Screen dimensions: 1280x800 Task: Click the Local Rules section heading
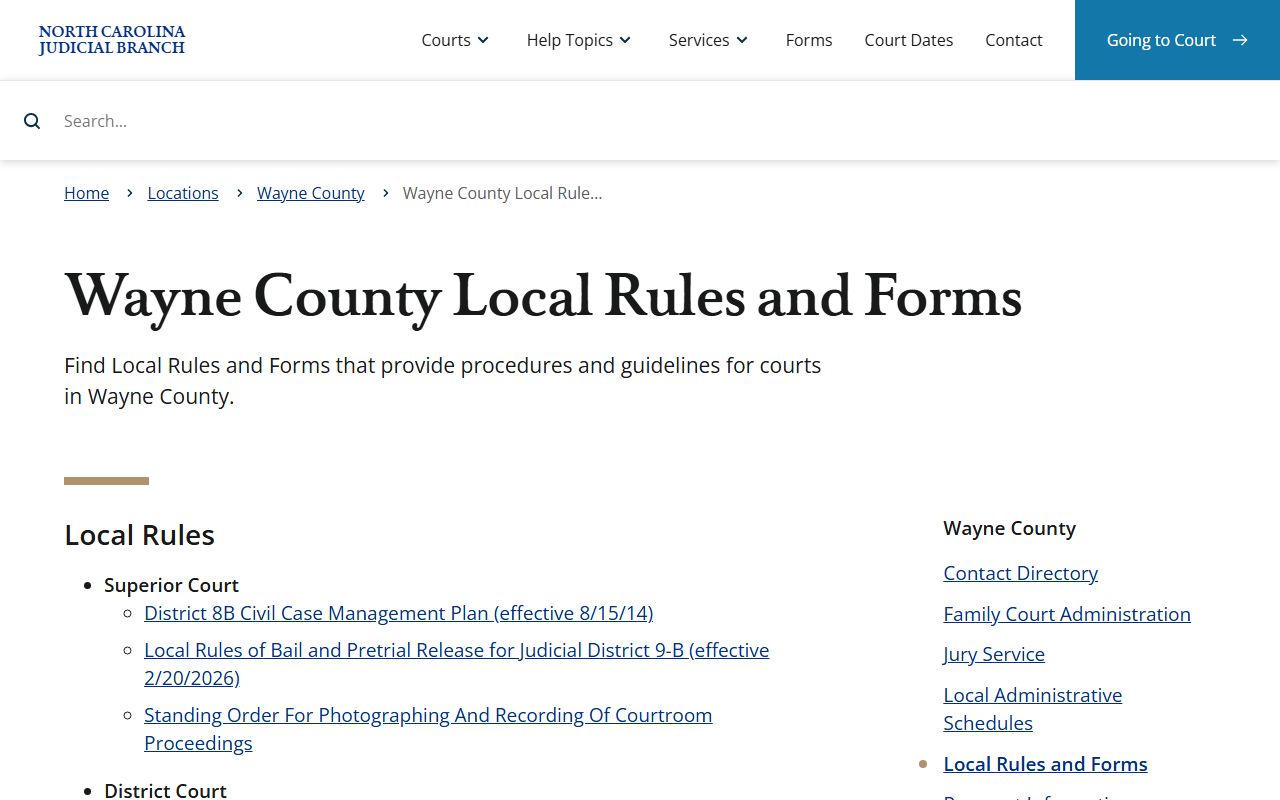140,535
